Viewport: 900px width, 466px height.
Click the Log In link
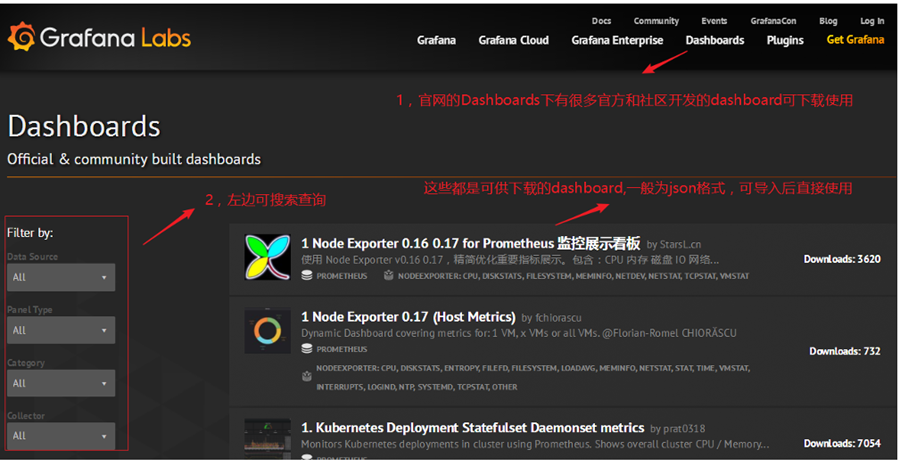click(x=872, y=21)
